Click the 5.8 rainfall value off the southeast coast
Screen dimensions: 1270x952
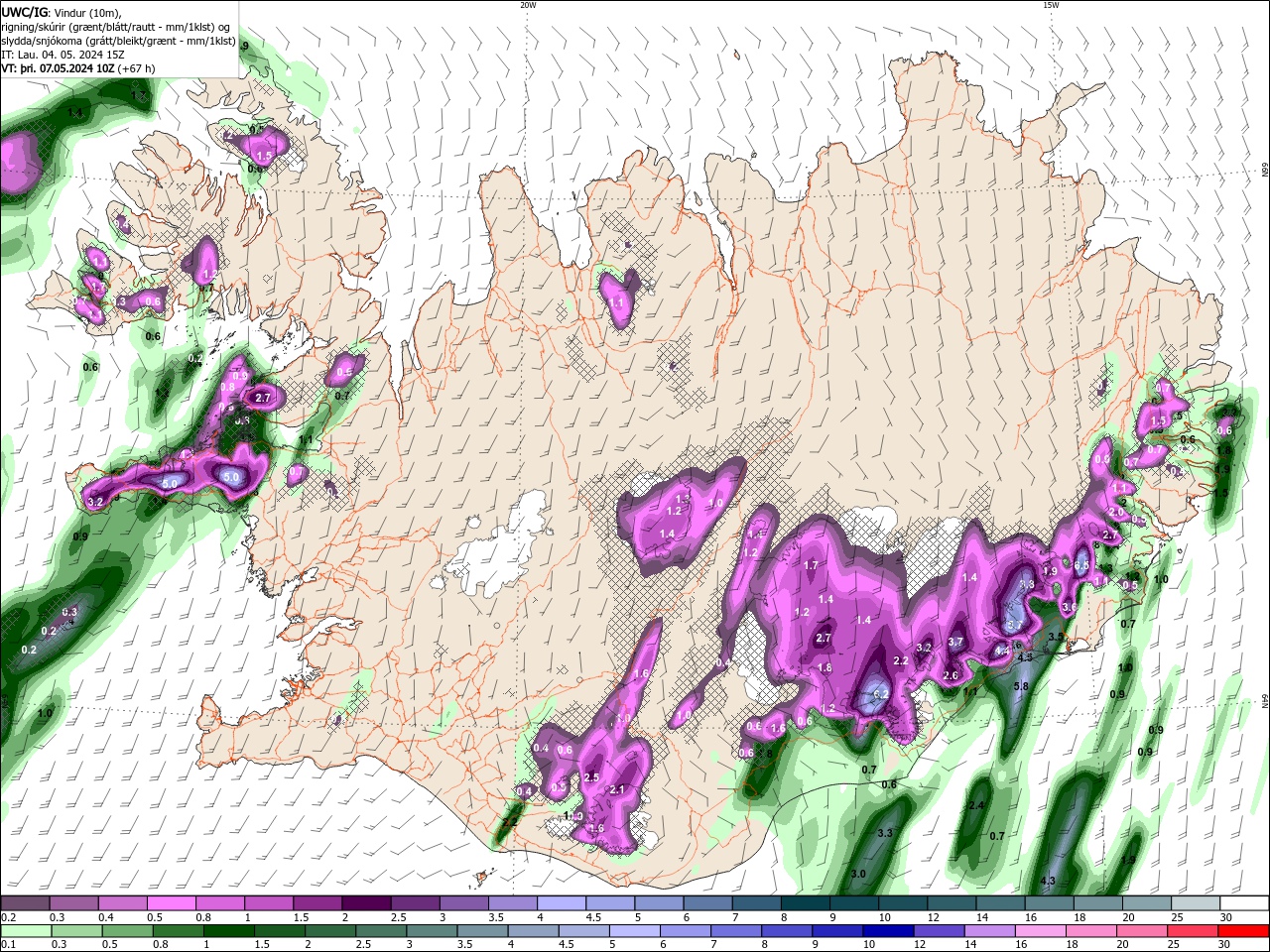tap(1021, 686)
